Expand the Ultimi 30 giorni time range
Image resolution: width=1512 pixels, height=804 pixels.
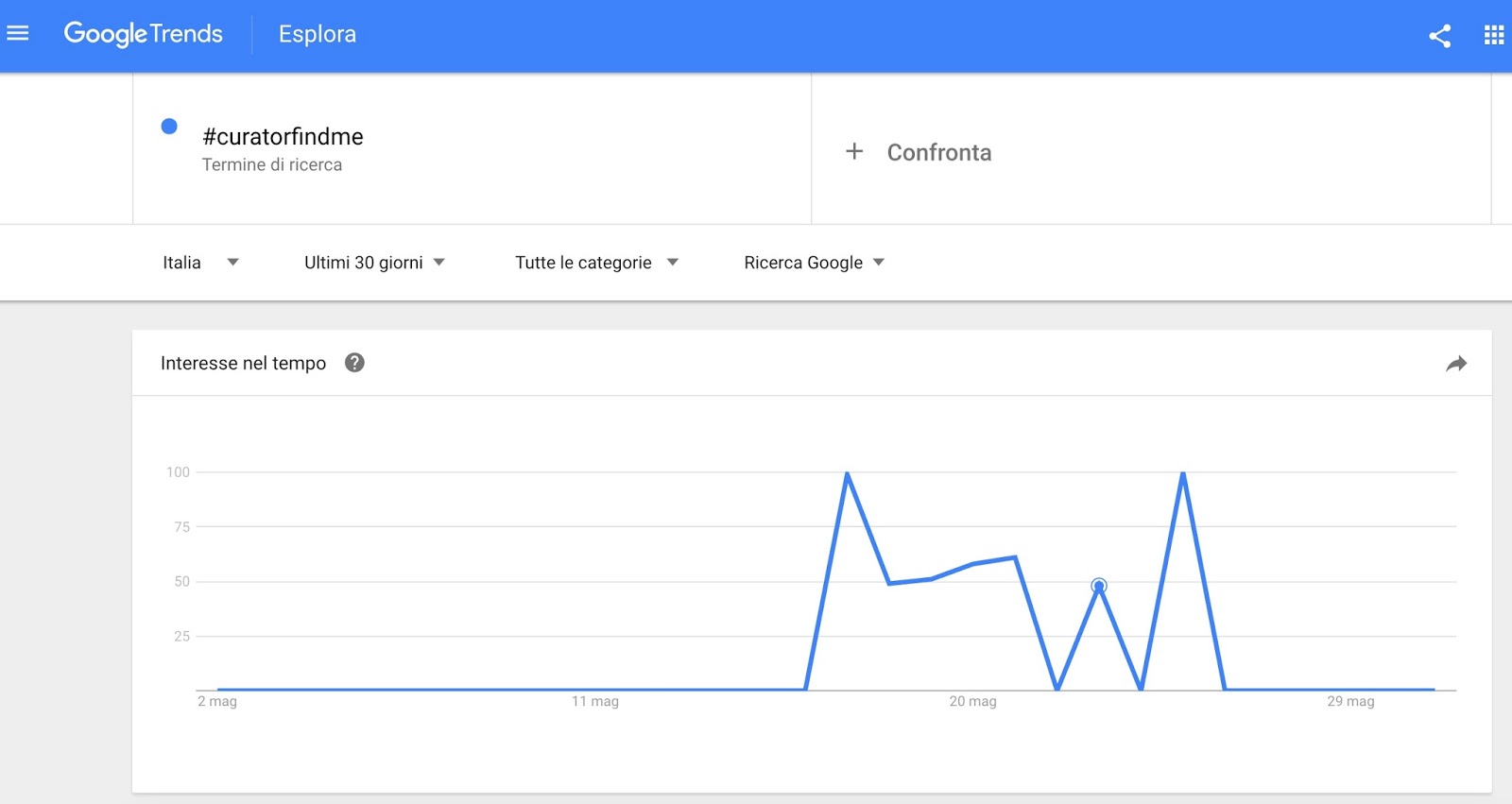click(x=374, y=263)
